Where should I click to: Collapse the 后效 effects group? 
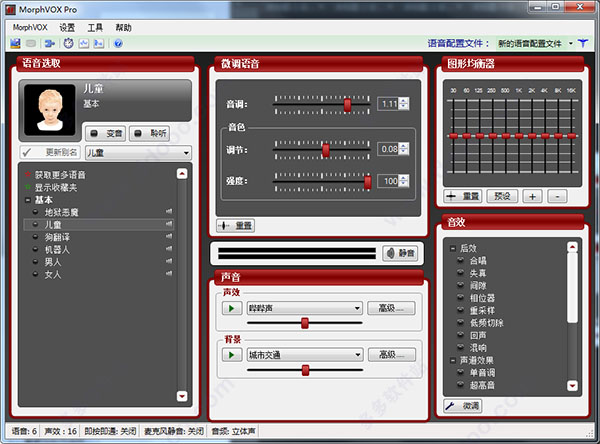[x=453, y=248]
